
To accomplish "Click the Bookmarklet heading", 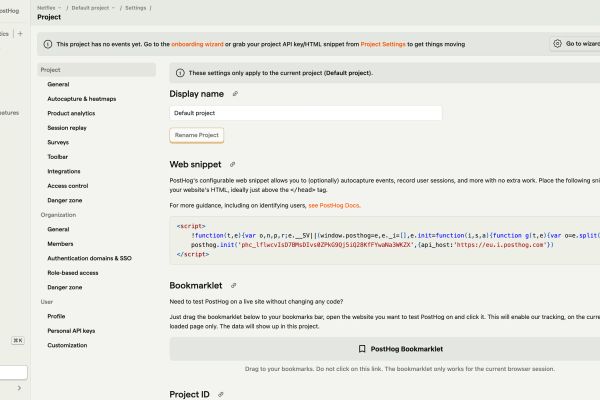I will point(196,286).
